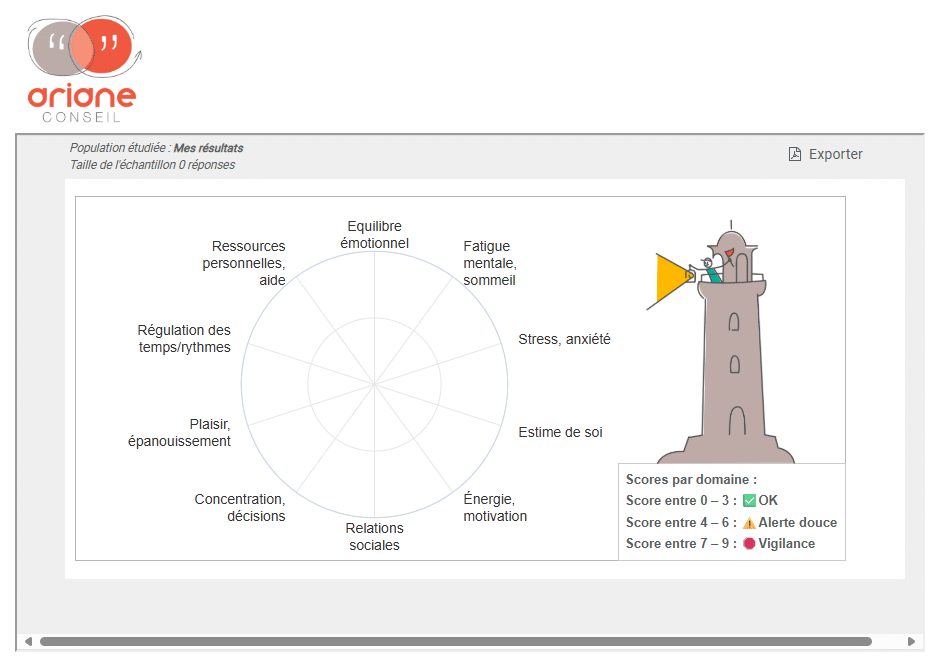Click the Concentration, décisions label
The width and height of the screenshot is (935, 660).
point(240,507)
